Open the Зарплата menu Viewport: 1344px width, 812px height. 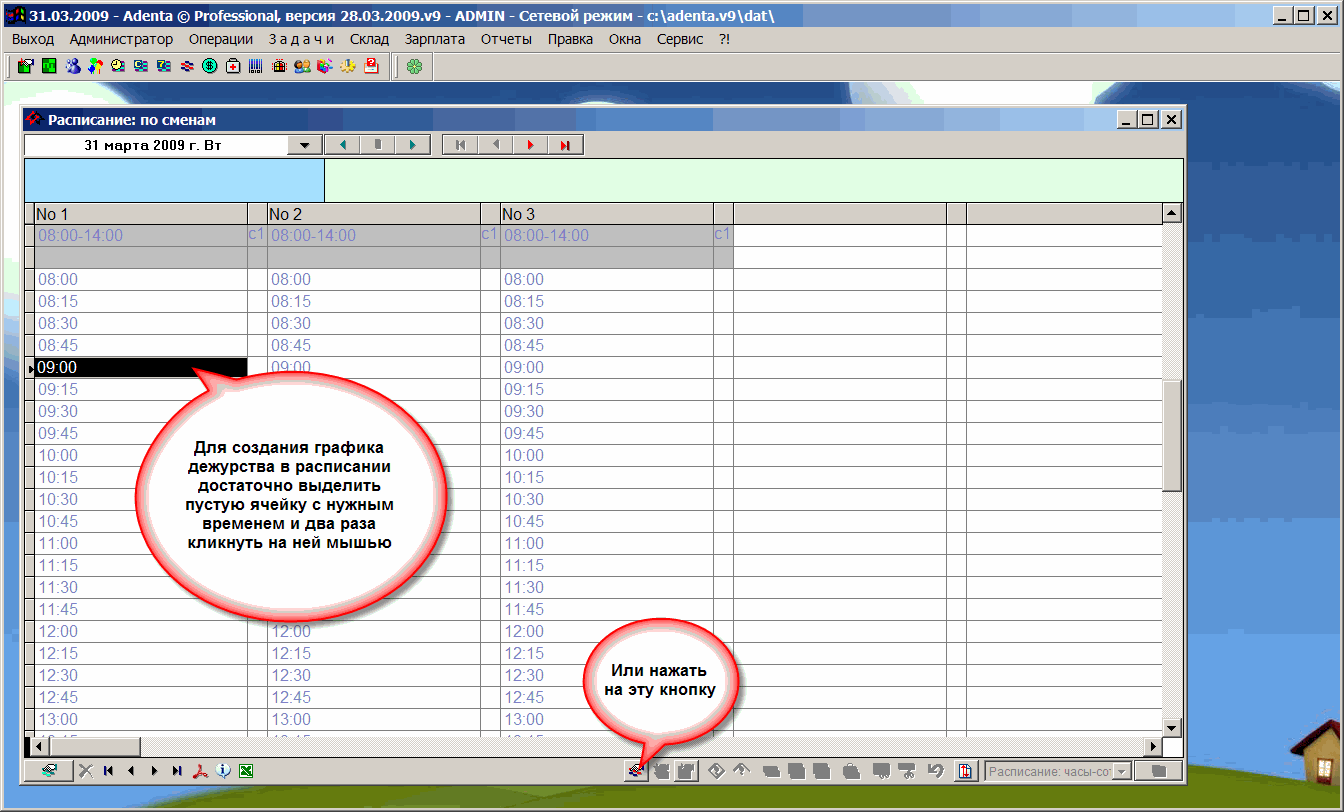pos(435,39)
